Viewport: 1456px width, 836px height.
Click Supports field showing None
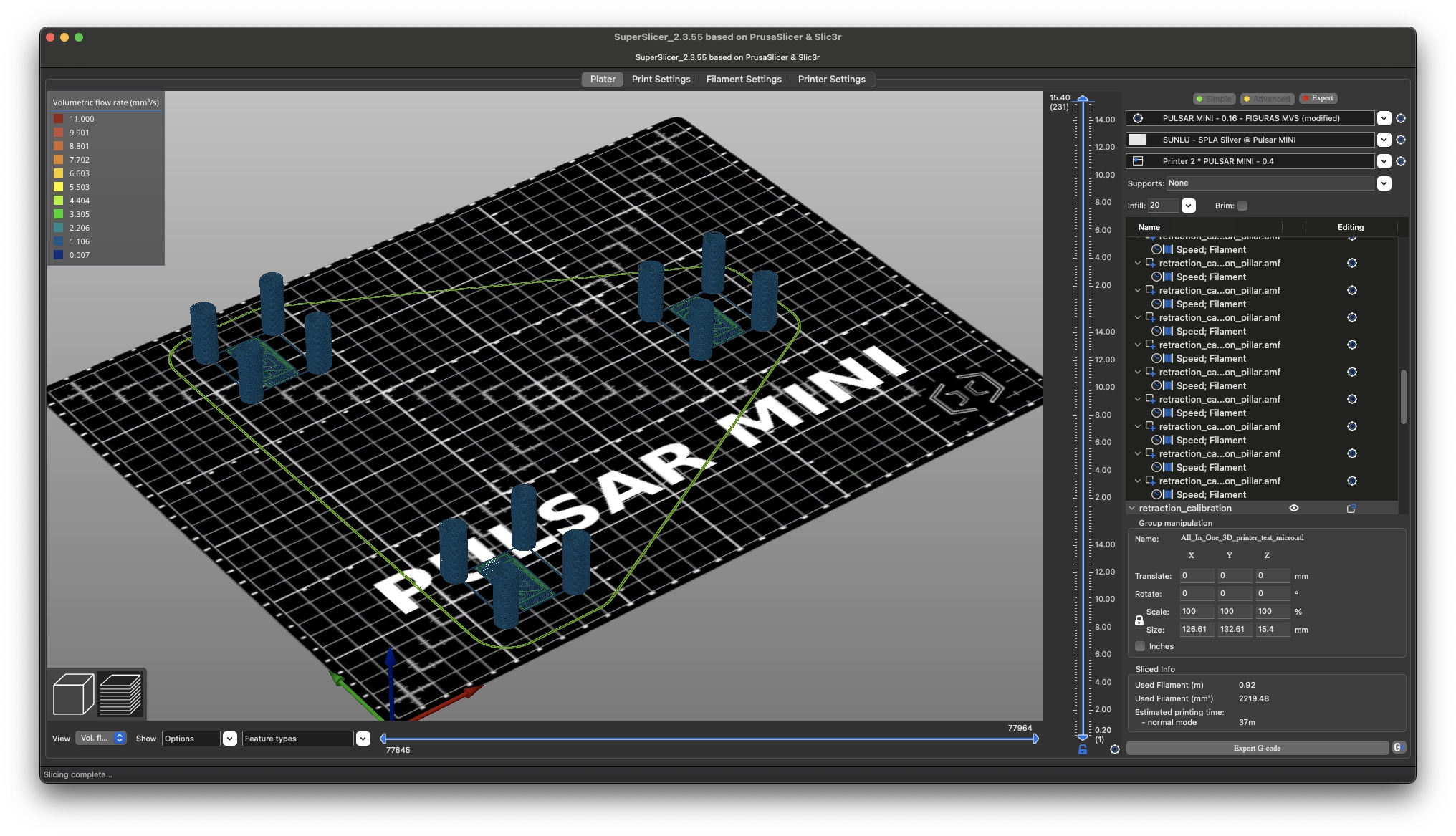pos(1270,183)
